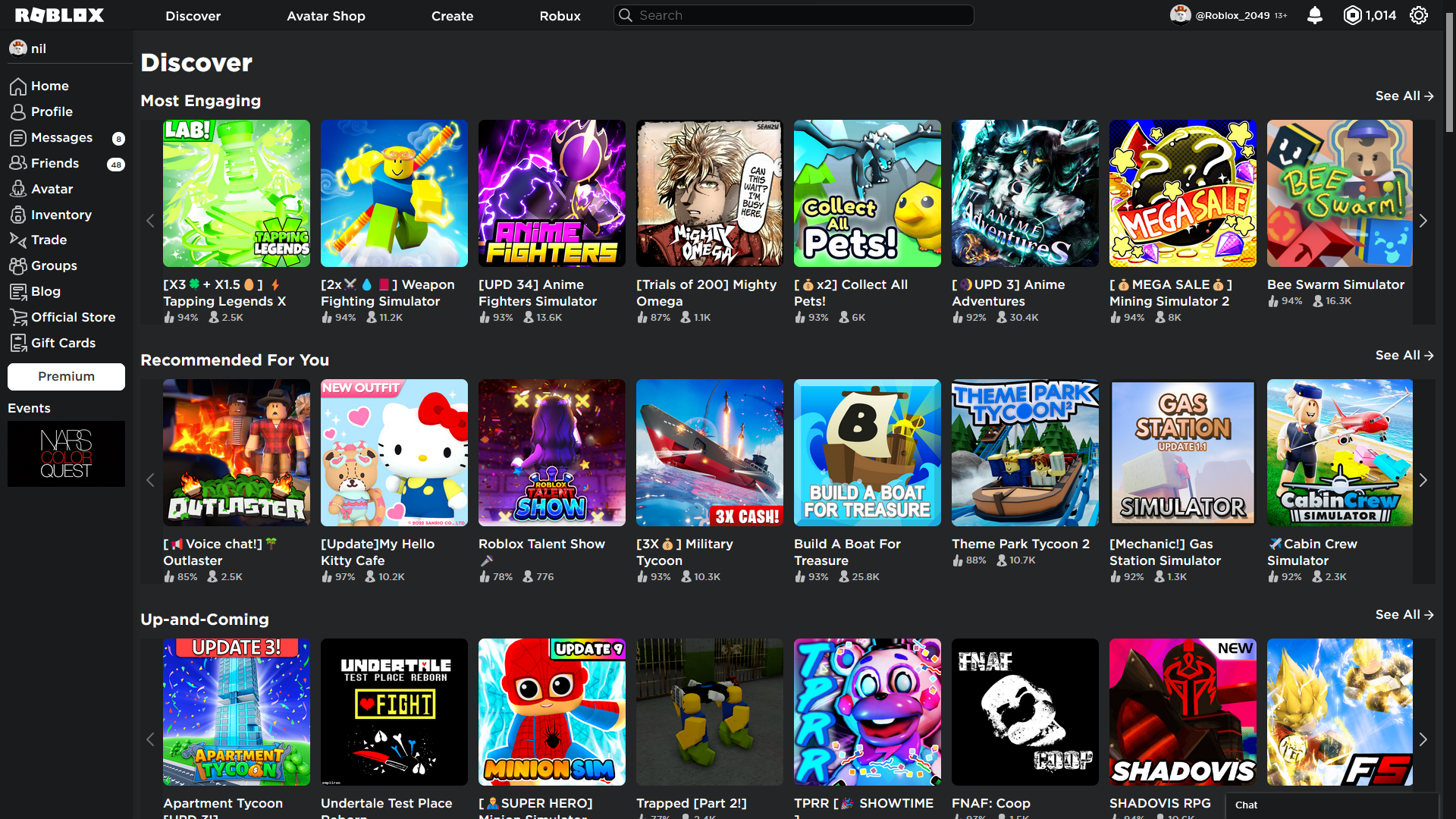The image size is (1456, 819).
Task: See All Recommended For You games
Action: tap(1404, 356)
